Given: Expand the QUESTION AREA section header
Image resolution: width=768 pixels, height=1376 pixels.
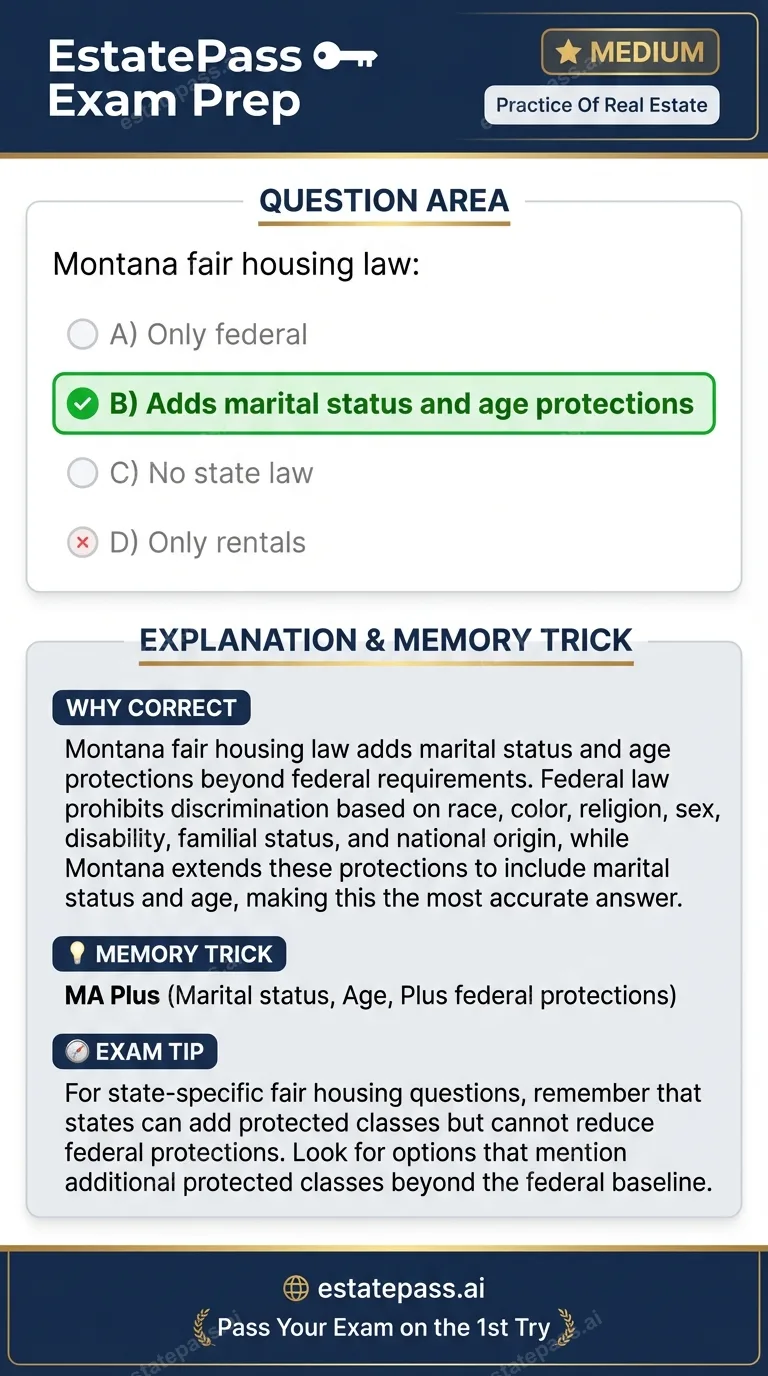Looking at the screenshot, I should coord(384,202).
